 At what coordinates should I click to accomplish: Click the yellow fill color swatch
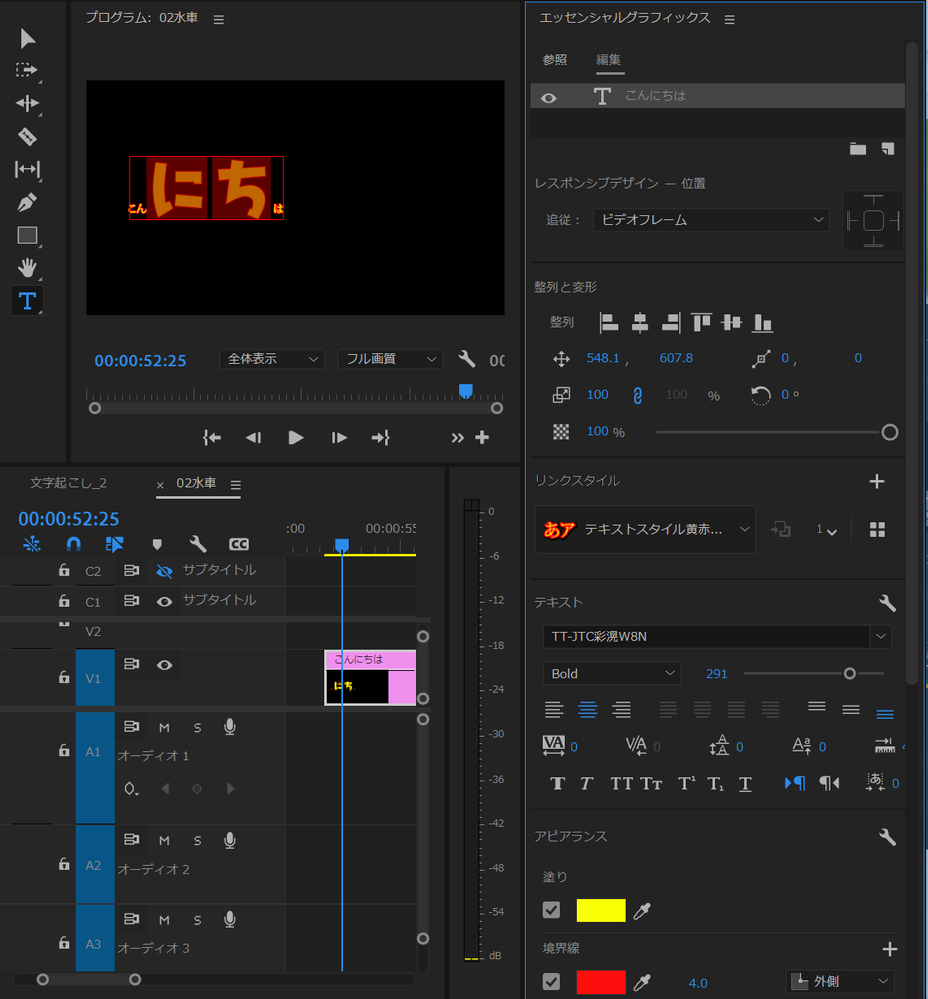pos(600,910)
